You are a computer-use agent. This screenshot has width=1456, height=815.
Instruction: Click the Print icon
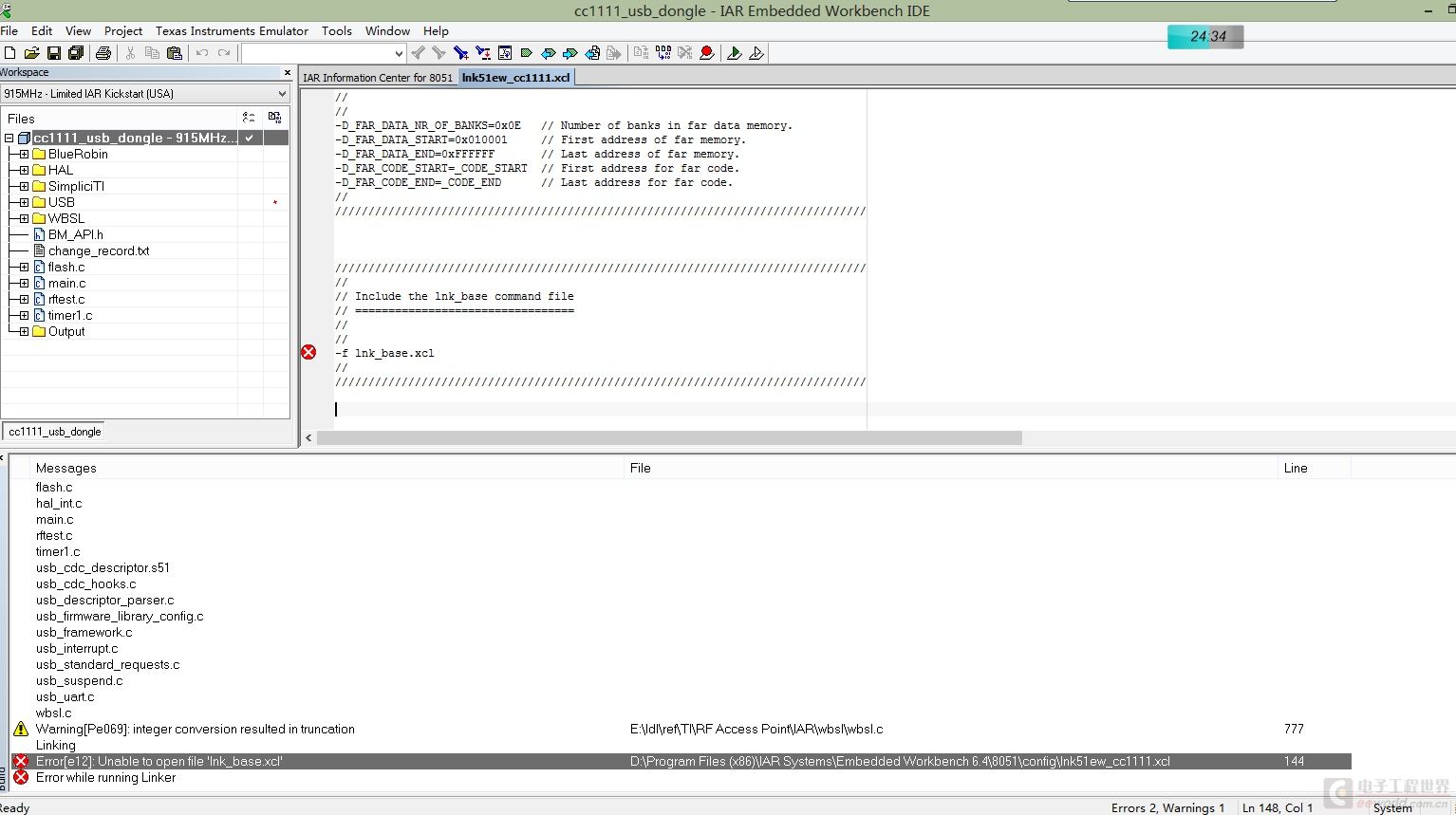point(103,53)
